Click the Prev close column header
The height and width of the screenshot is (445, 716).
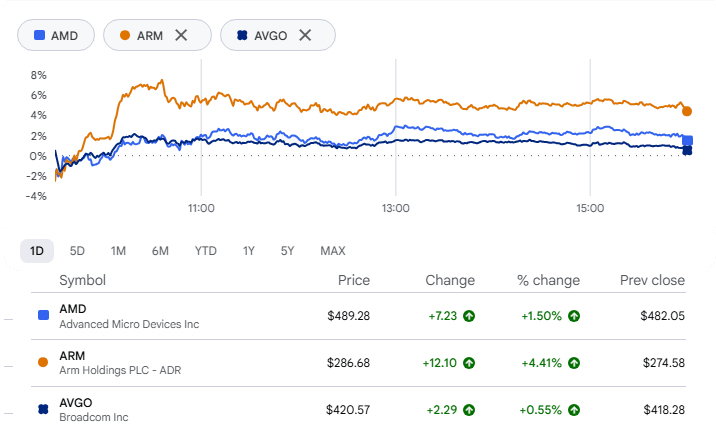(653, 280)
